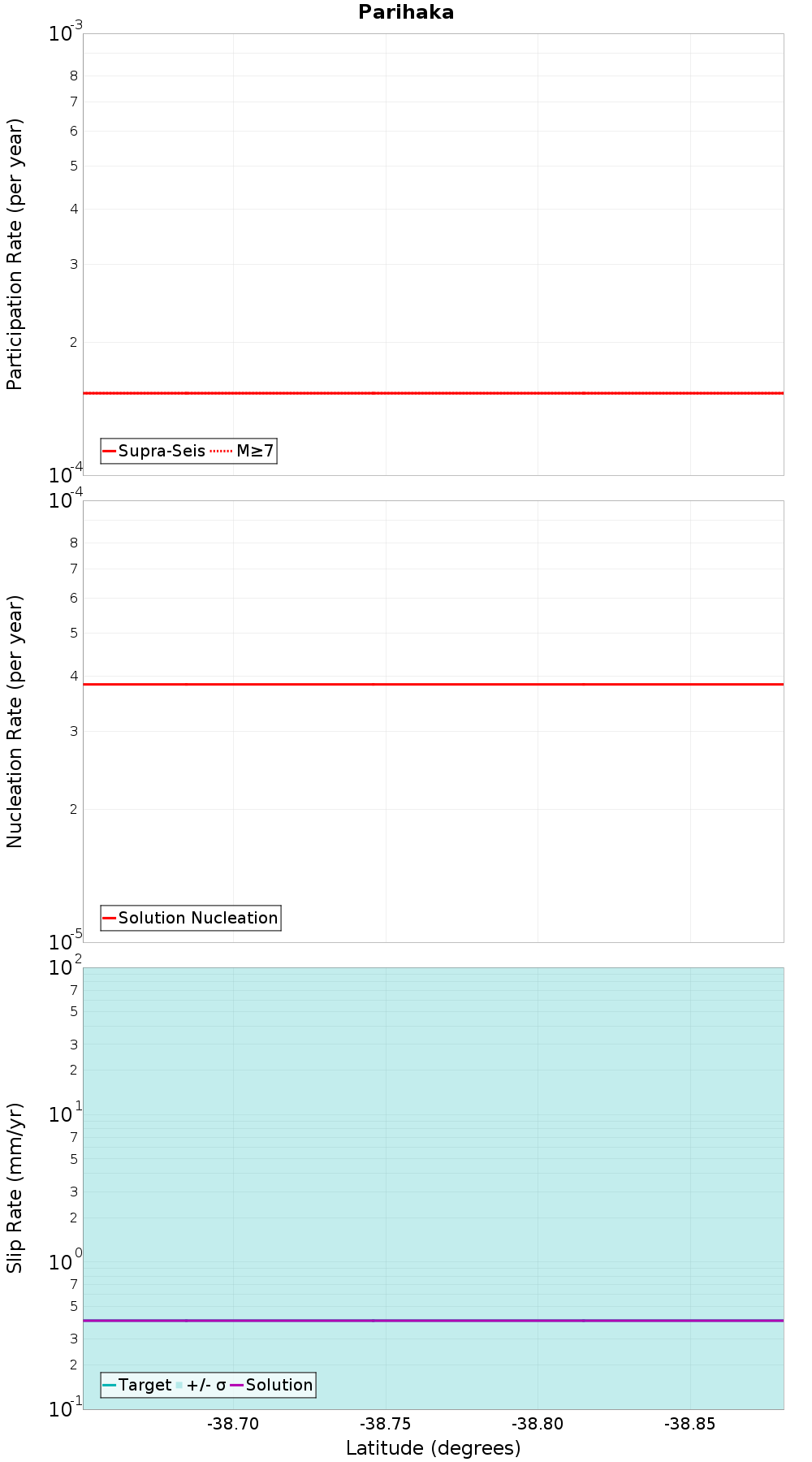This screenshot has width=812, height=1462.
Task: Click the Nucleation Rate axis label
Action: (15, 721)
